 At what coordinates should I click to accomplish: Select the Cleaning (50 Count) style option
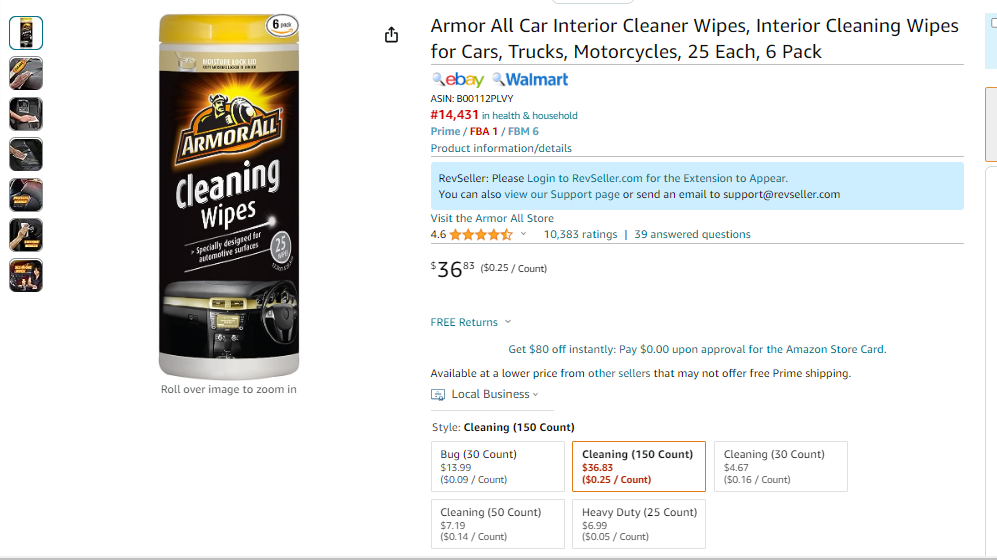498,524
